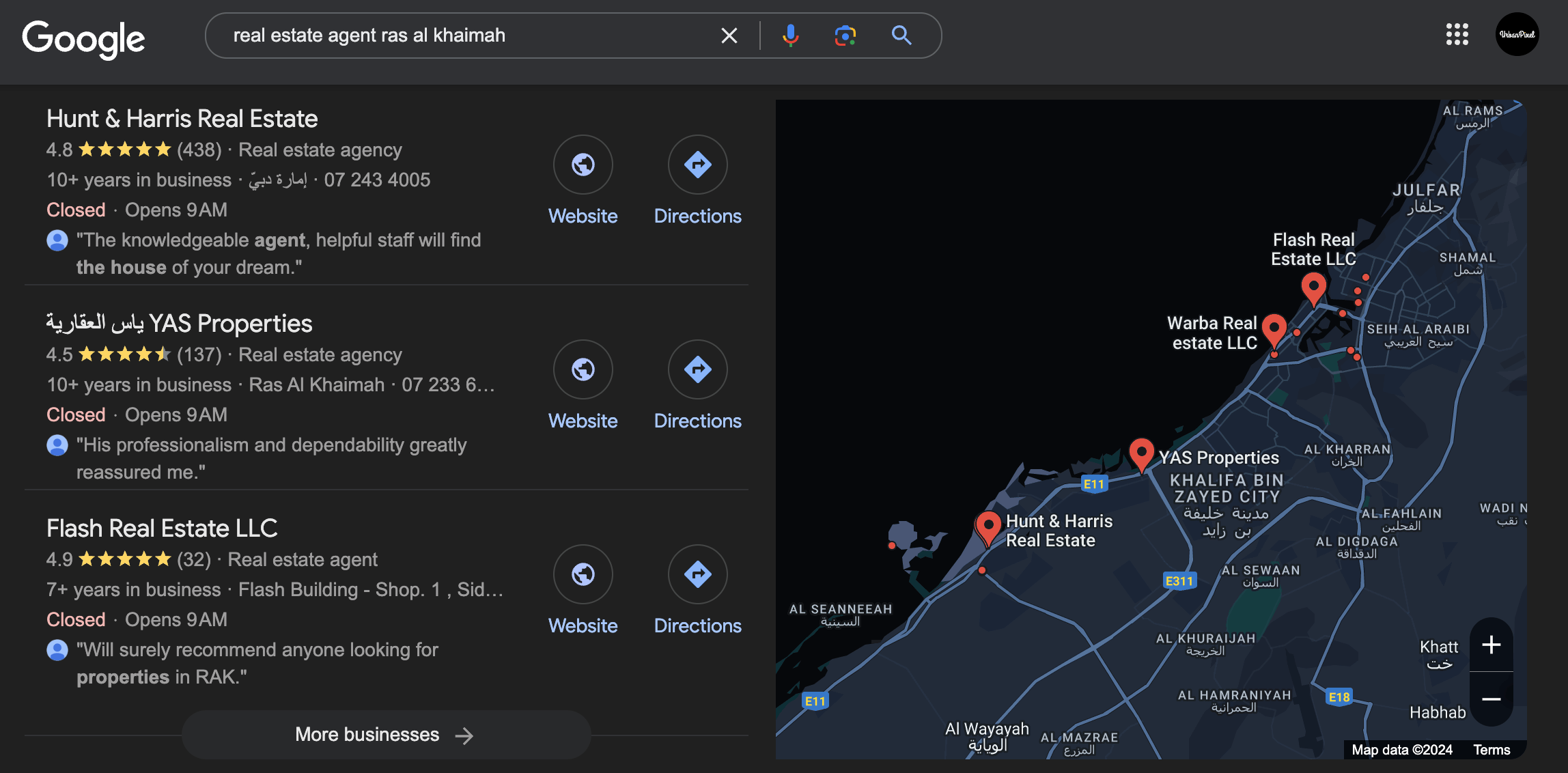Image resolution: width=1568 pixels, height=773 pixels.
Task: Select YAS Properties map pin
Action: 1141,455
